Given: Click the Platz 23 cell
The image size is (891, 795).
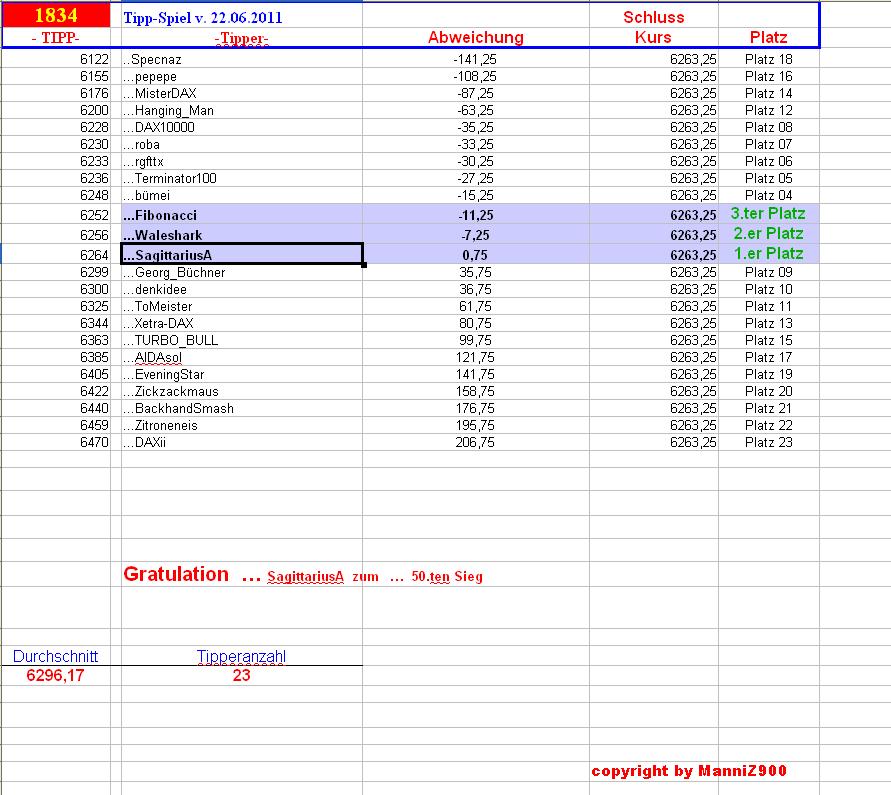Looking at the screenshot, I should [x=768, y=443].
